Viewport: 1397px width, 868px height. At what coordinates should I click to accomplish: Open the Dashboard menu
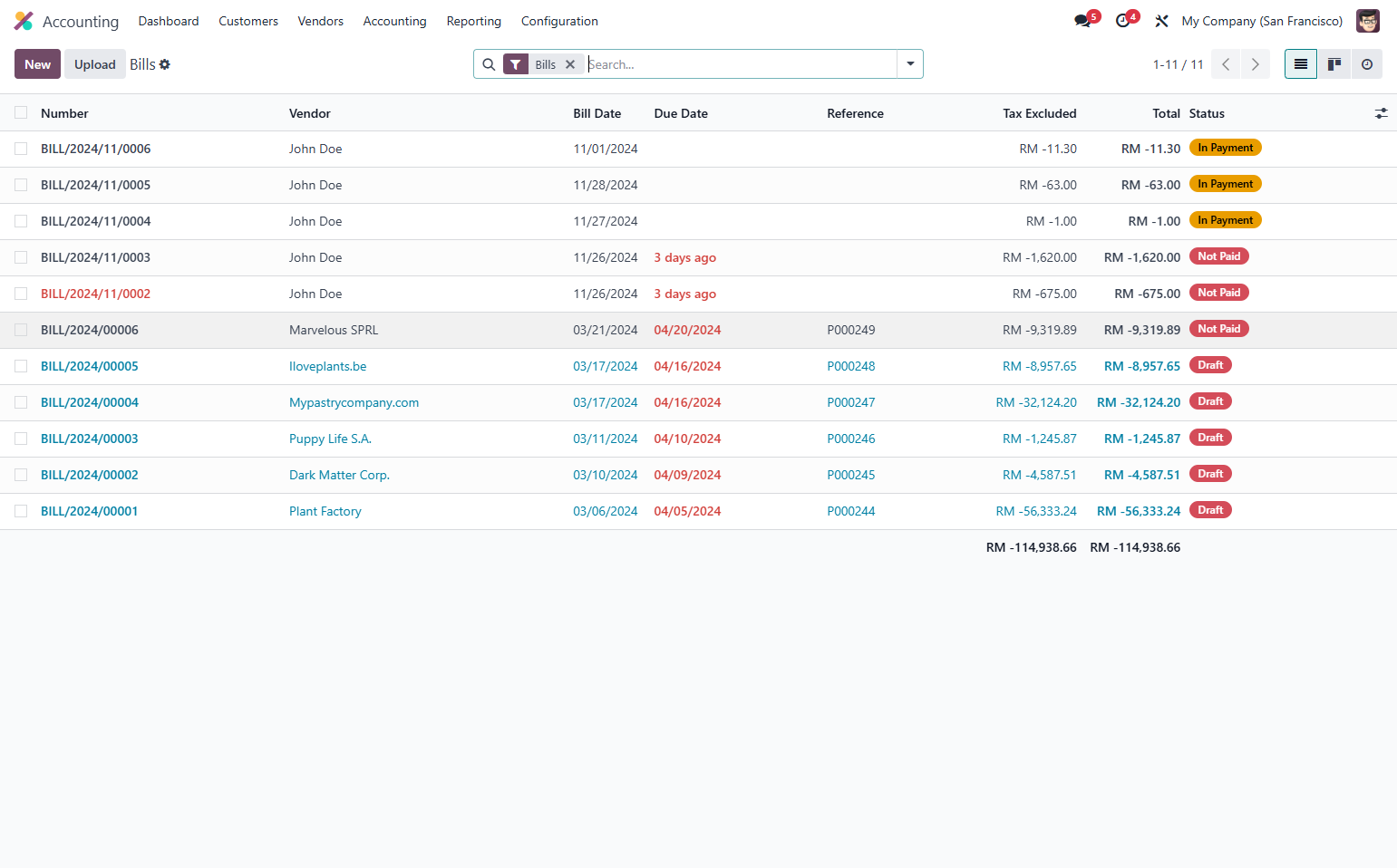coord(169,21)
